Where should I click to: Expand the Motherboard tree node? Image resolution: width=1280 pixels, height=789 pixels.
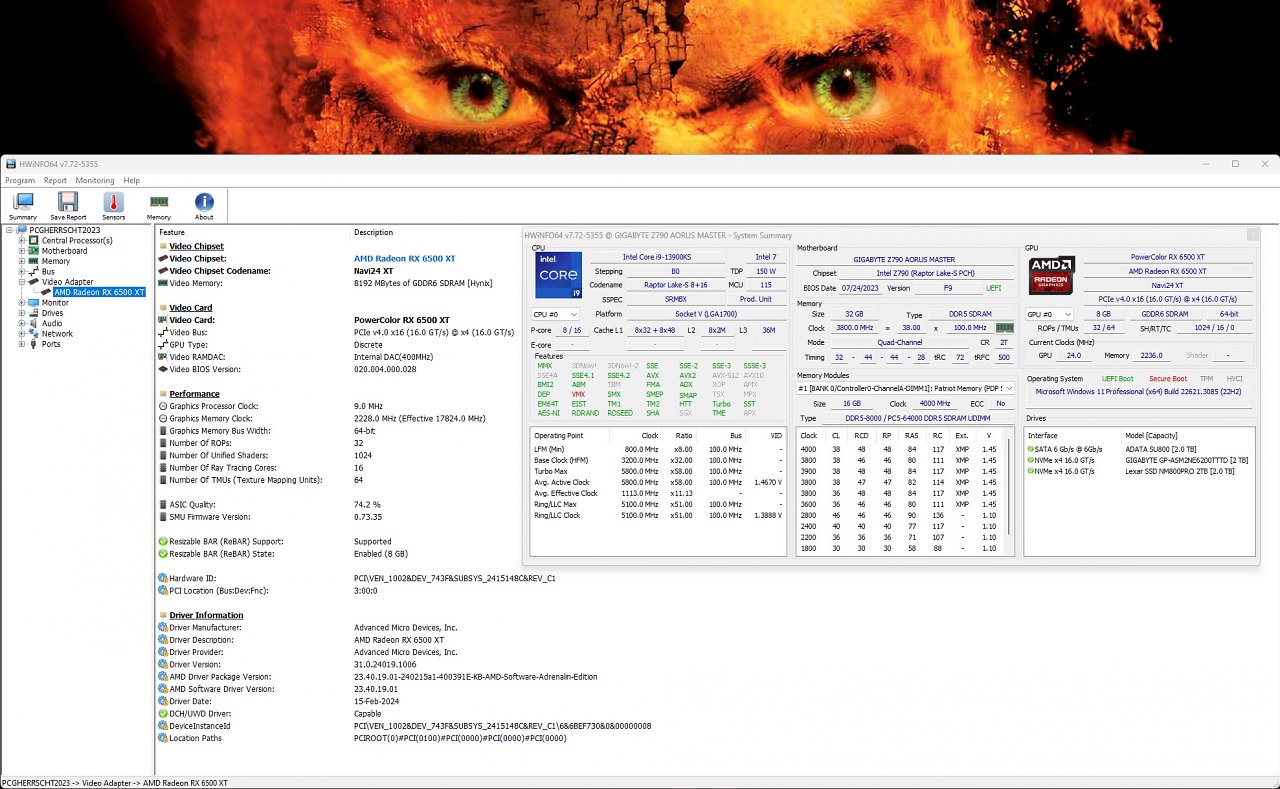pos(22,251)
